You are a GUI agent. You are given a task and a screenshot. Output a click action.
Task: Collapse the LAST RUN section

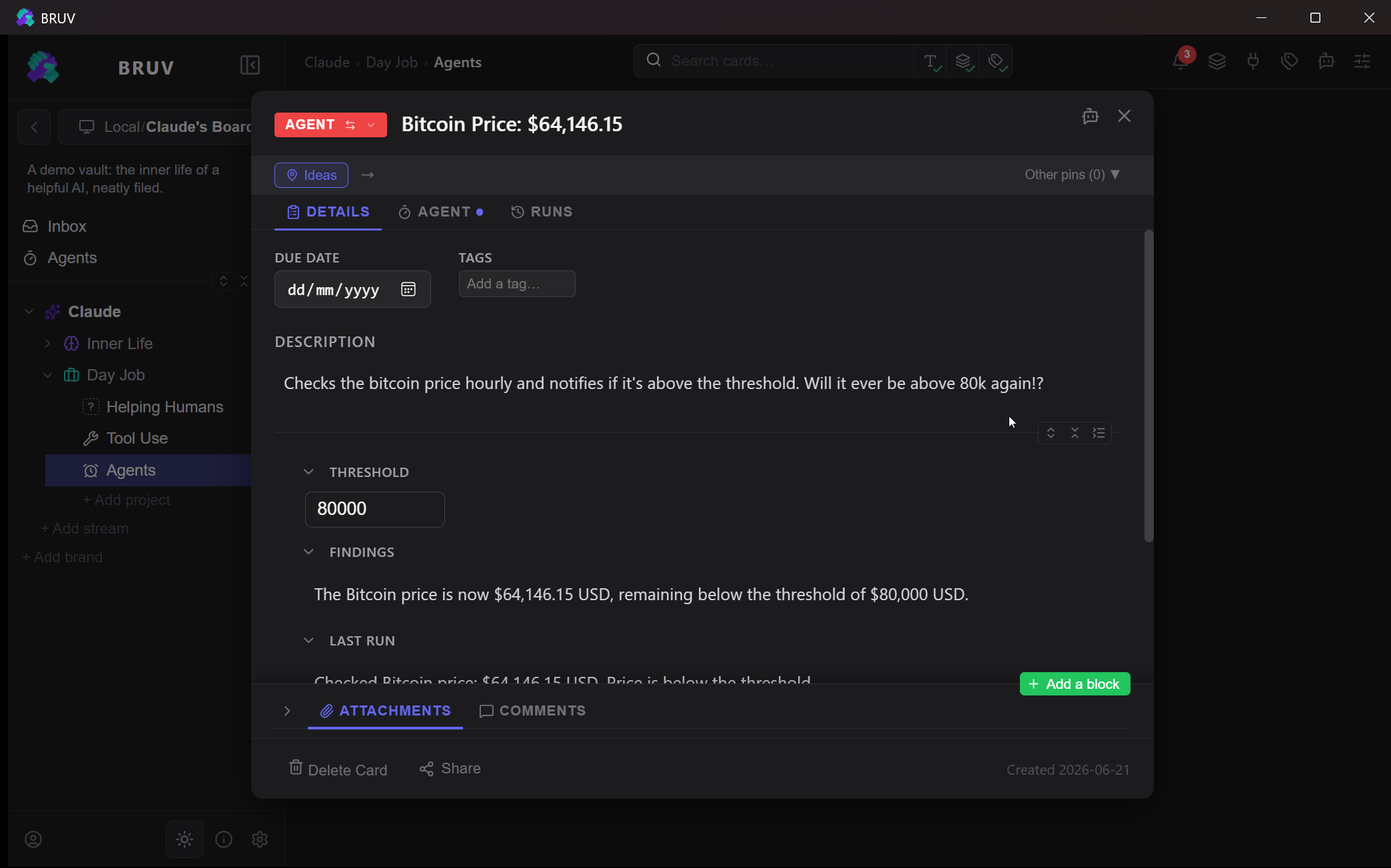point(308,640)
